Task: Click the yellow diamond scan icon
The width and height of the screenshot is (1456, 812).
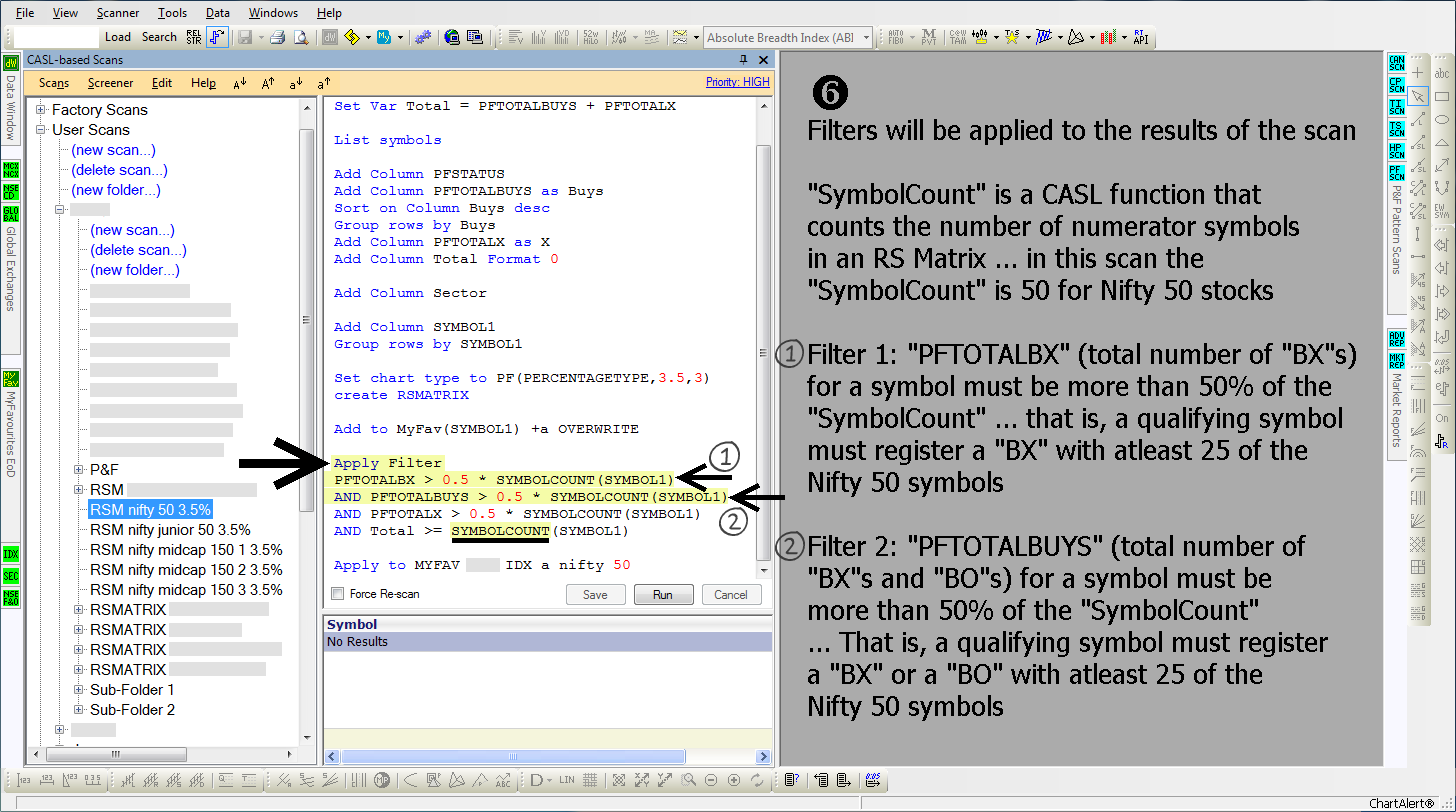Action: [x=351, y=37]
